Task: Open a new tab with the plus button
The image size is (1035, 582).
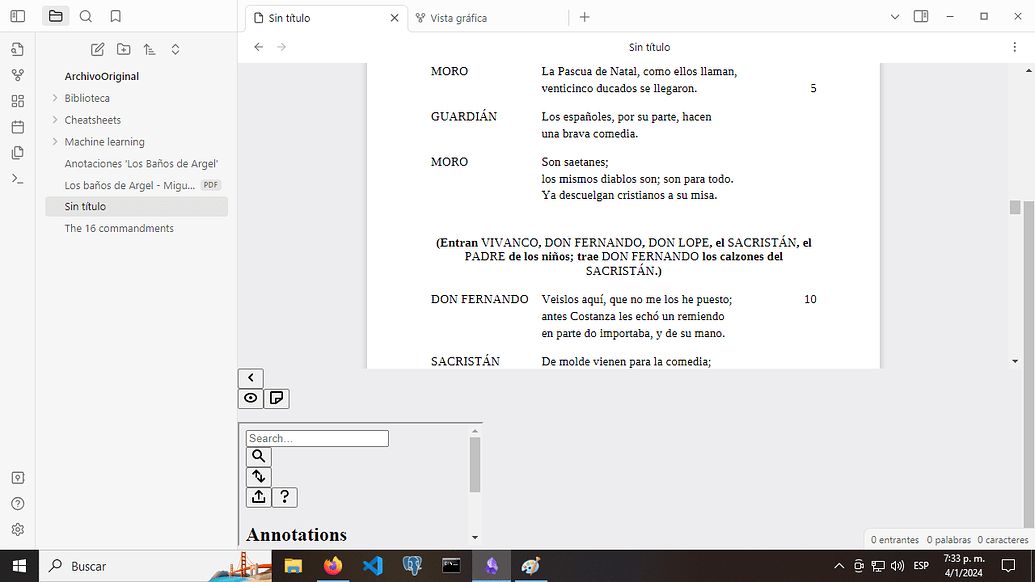Action: [x=584, y=17]
